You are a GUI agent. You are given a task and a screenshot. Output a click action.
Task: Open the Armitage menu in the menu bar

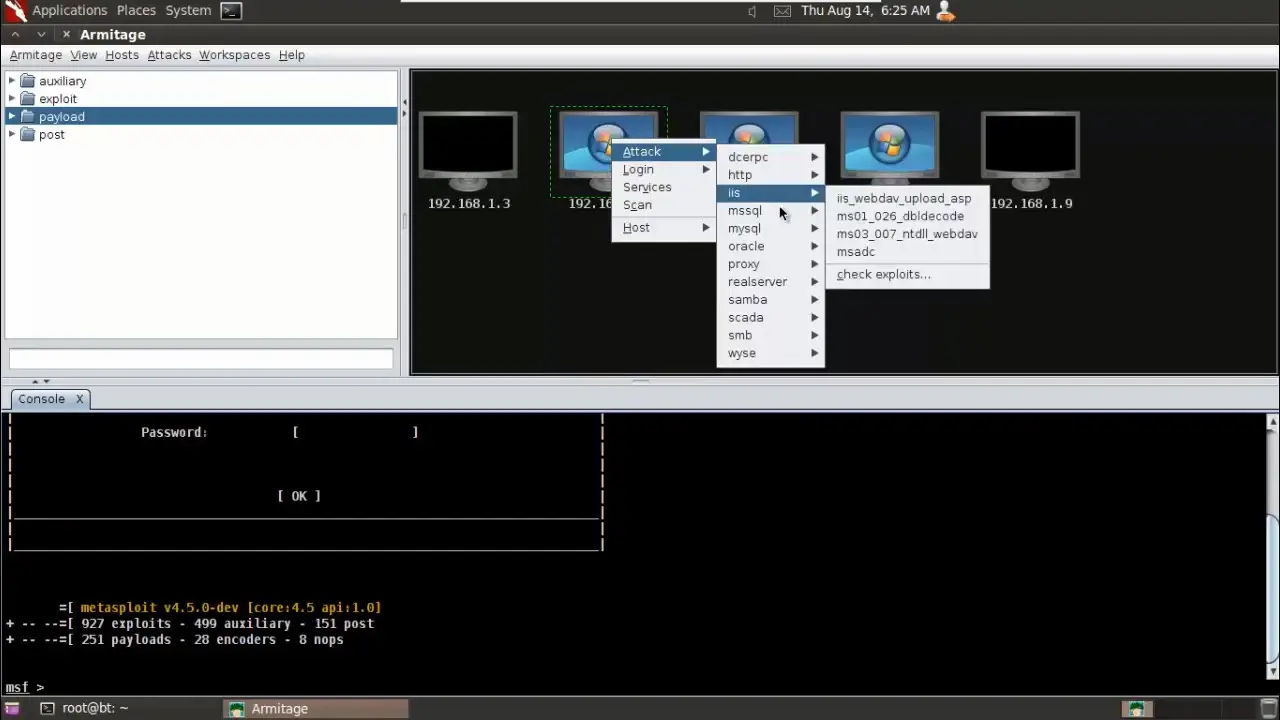tap(36, 55)
